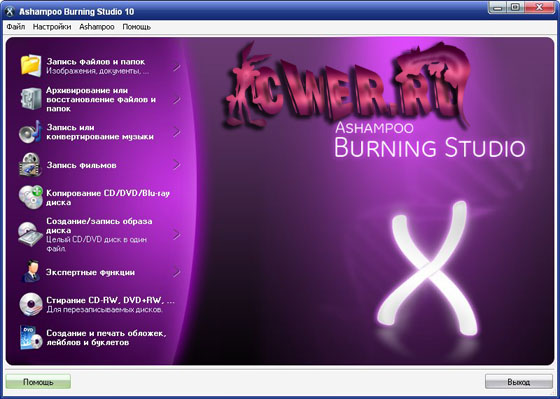Expand arrow next to Экспертные функции
This screenshot has height=399, width=560.
tap(176, 272)
